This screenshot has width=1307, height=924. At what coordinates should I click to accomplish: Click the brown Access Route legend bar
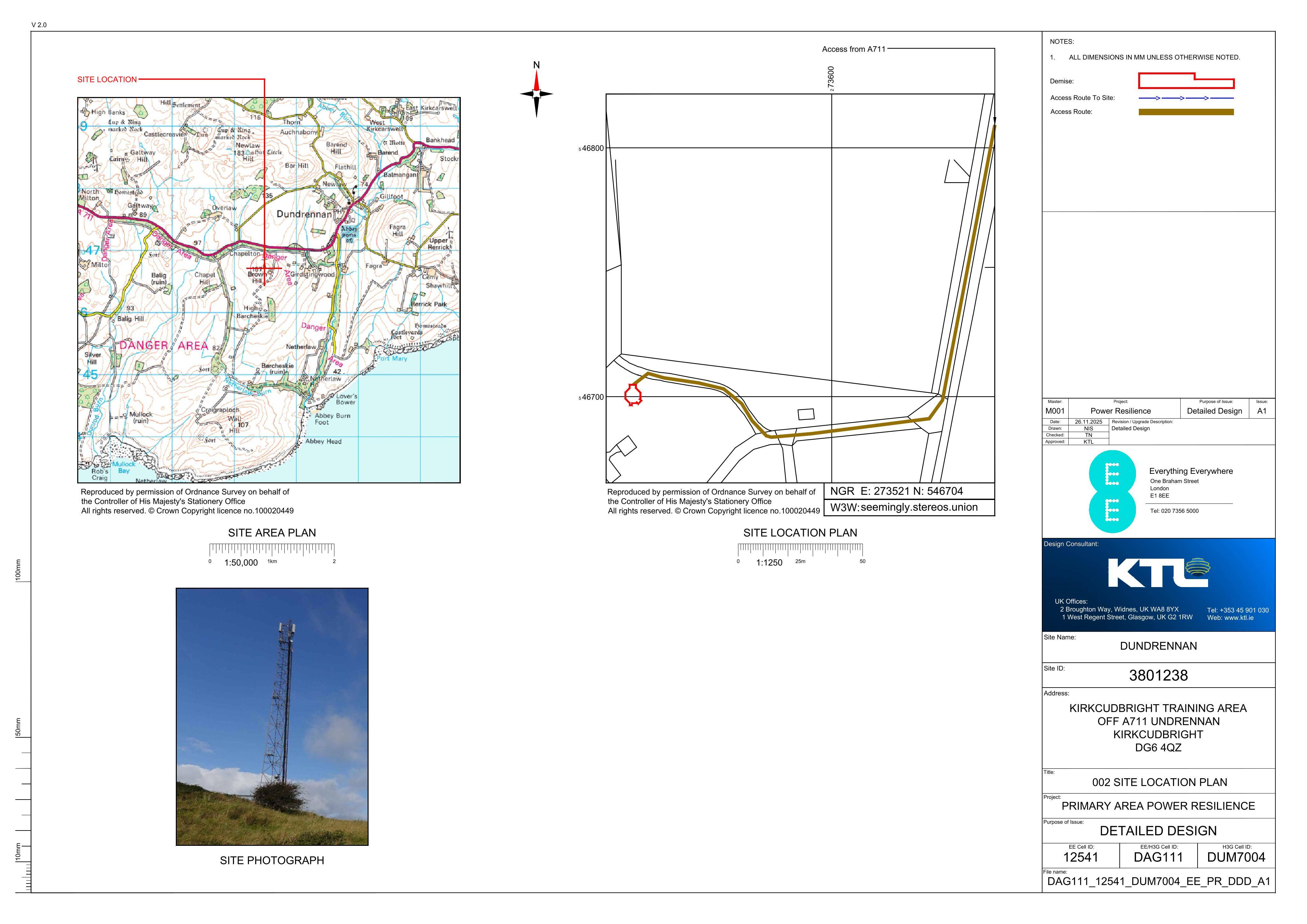tap(1186, 112)
